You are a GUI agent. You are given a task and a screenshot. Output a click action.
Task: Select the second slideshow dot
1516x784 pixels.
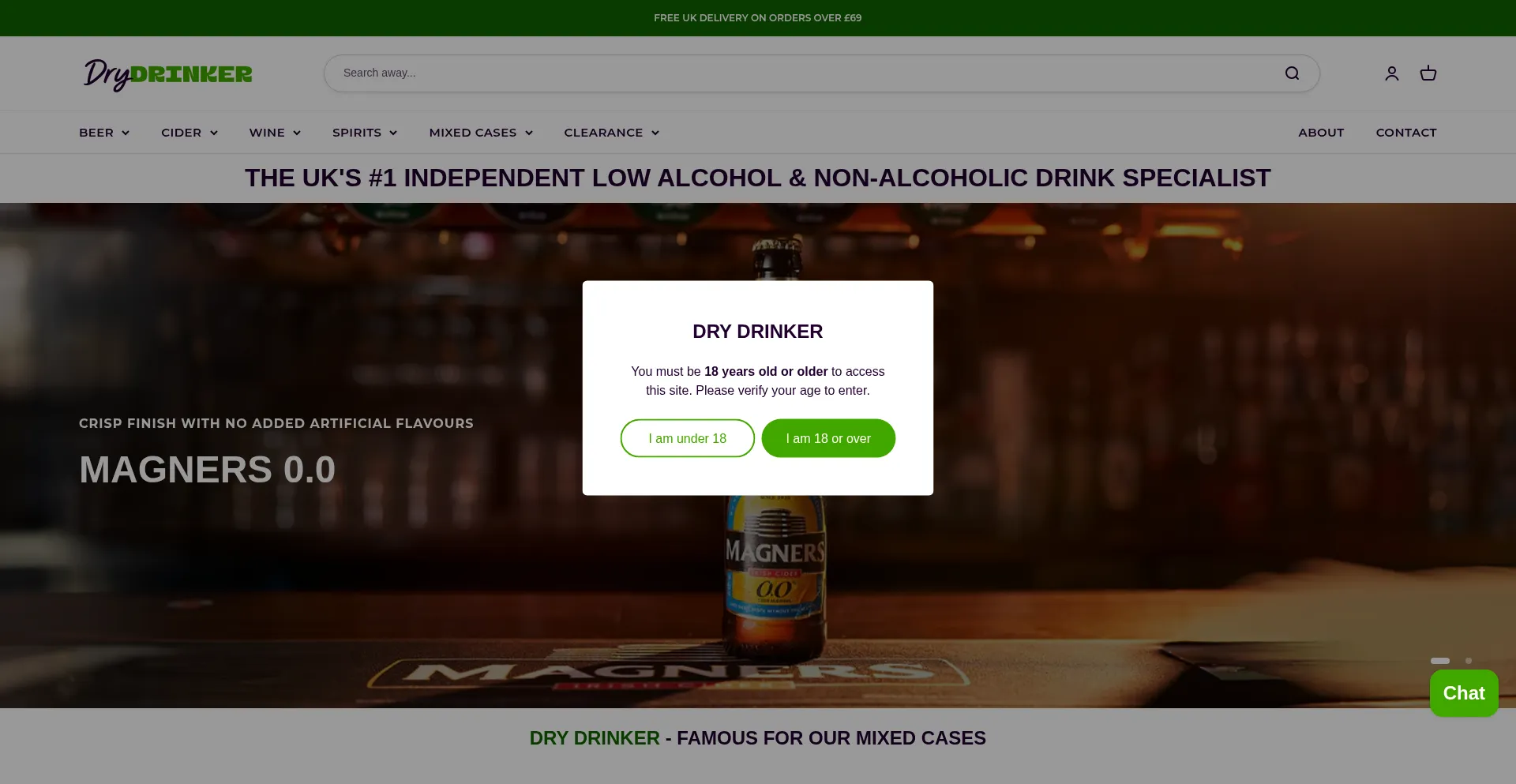pos(1469,661)
